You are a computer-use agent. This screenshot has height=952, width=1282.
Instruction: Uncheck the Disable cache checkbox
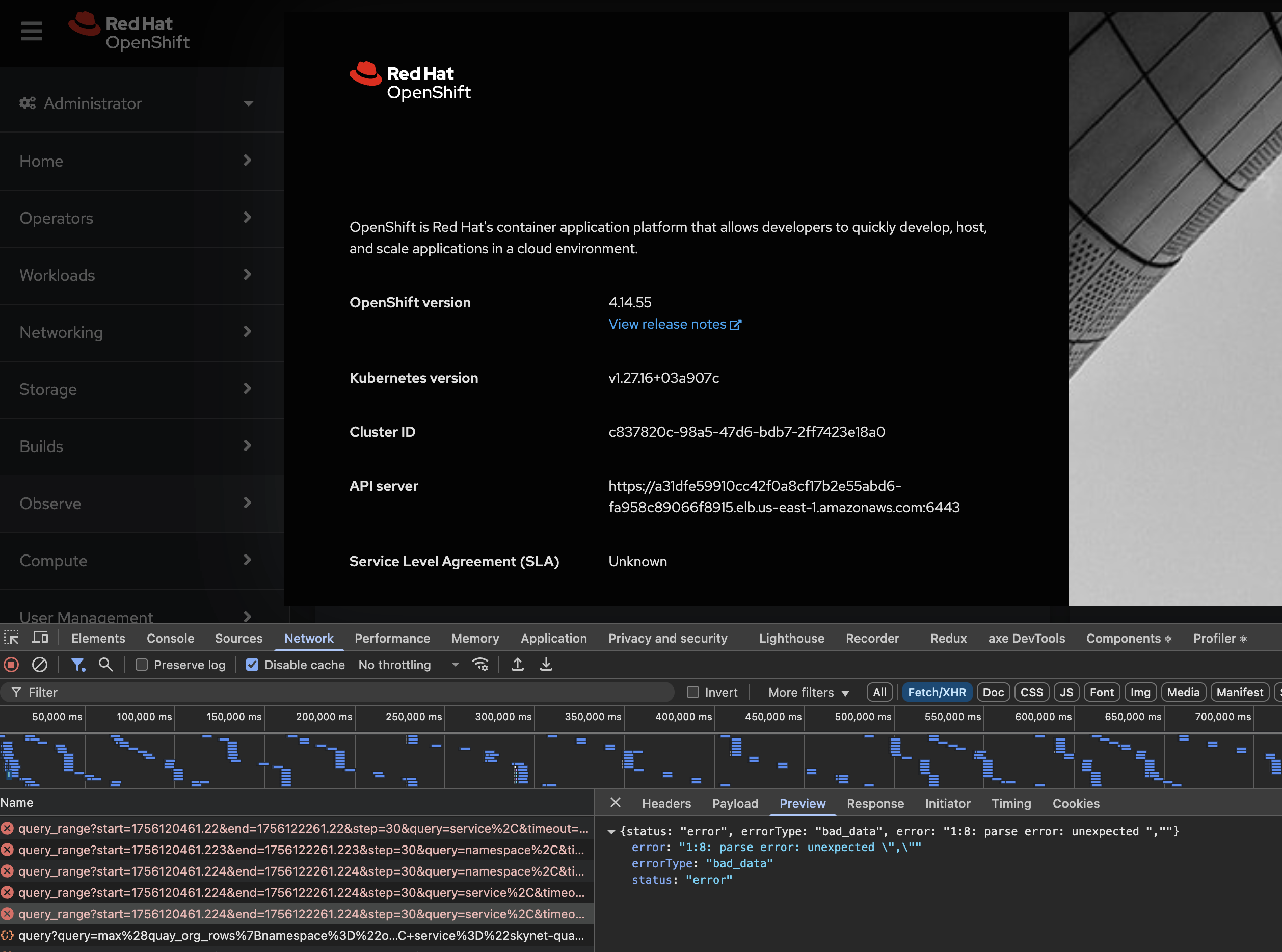click(252, 665)
